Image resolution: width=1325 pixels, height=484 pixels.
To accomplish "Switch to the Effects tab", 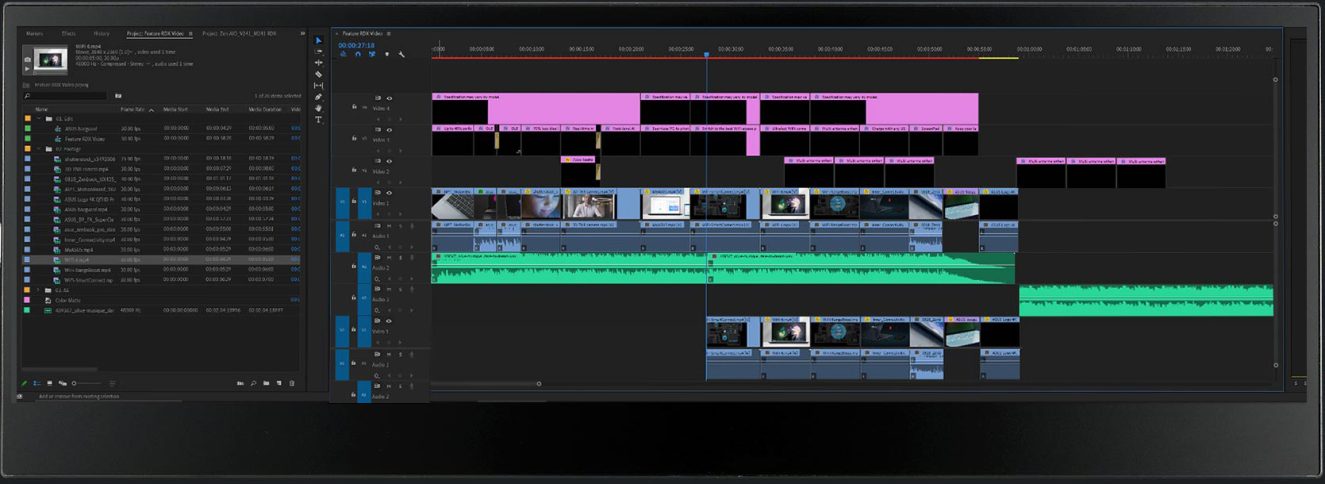I will (x=68, y=33).
